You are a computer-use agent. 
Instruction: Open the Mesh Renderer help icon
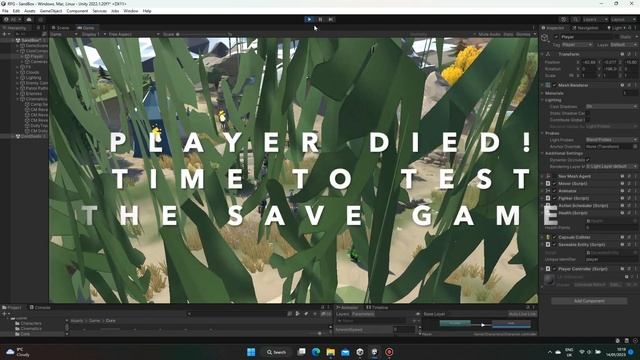pyautogui.click(x=622, y=85)
